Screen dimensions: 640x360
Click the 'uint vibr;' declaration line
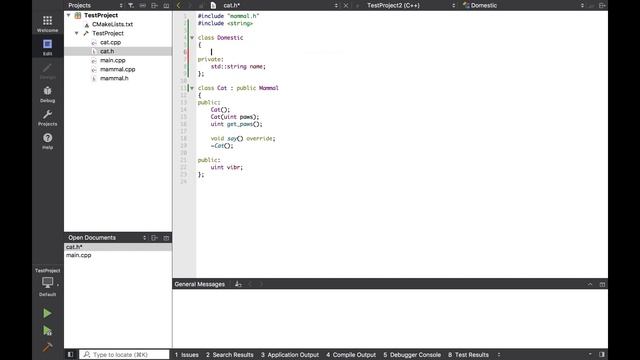pos(227,167)
